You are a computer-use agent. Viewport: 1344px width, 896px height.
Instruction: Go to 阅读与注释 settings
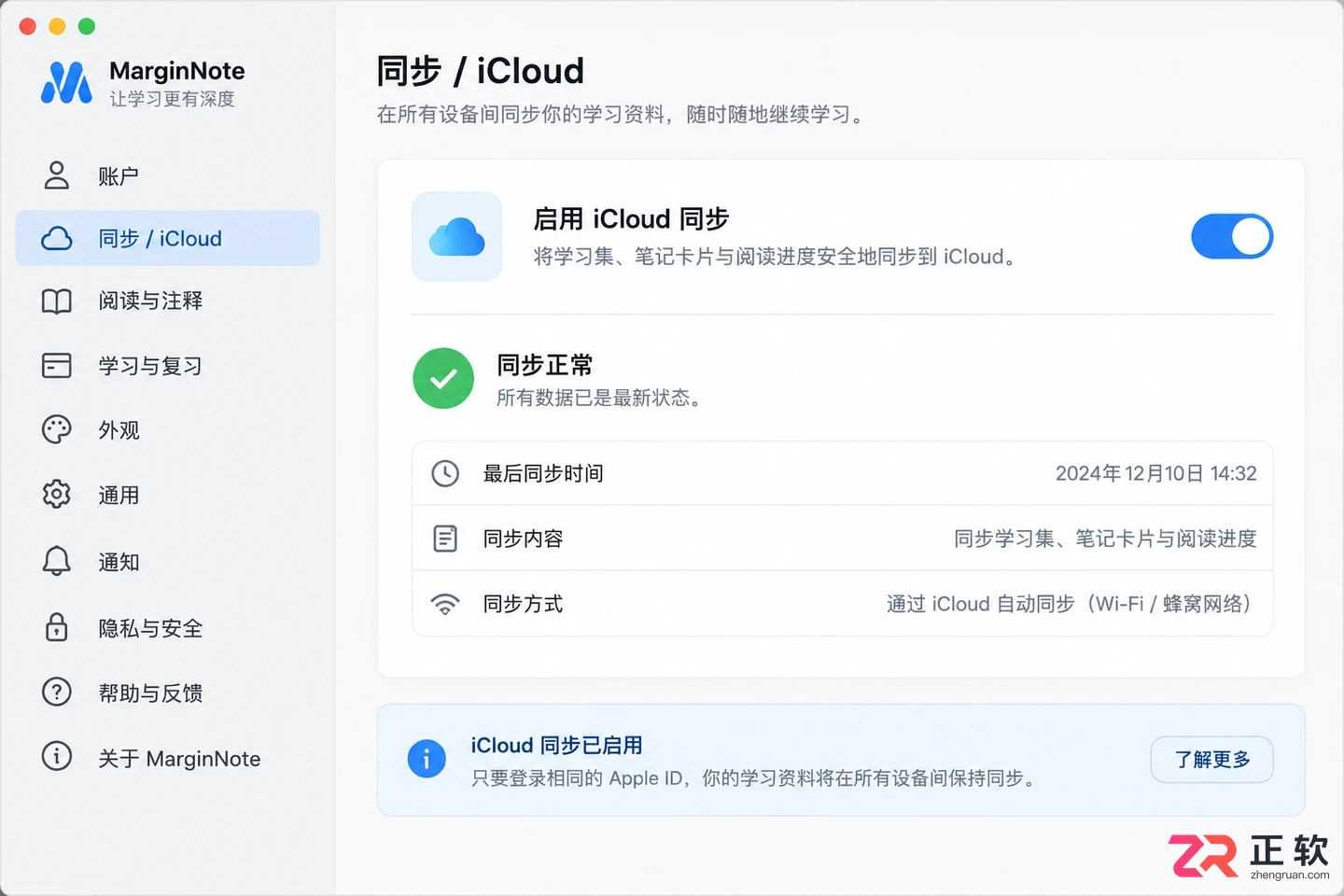(168, 301)
